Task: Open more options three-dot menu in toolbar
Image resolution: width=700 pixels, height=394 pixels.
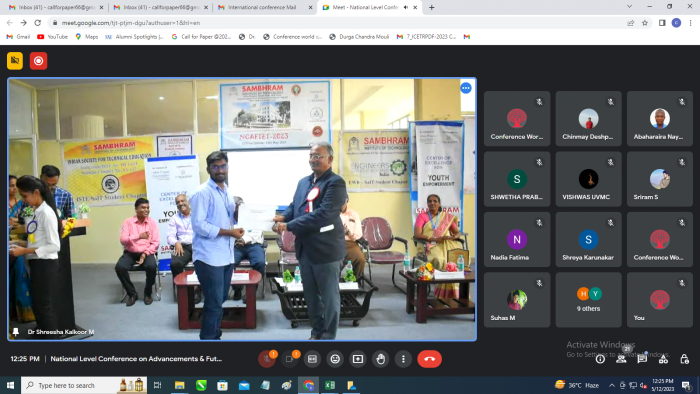Action: click(403, 359)
